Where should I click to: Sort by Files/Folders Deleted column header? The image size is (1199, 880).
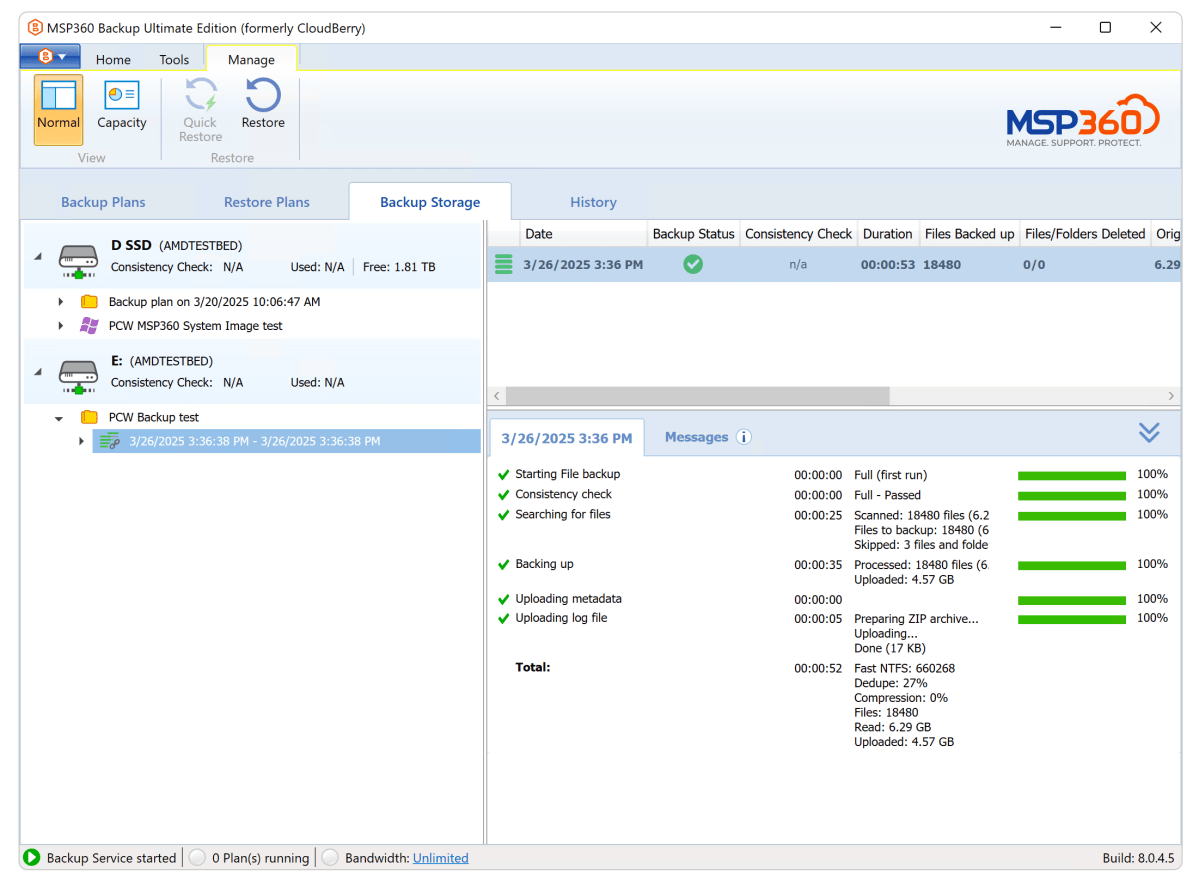pyautogui.click(x=1085, y=234)
